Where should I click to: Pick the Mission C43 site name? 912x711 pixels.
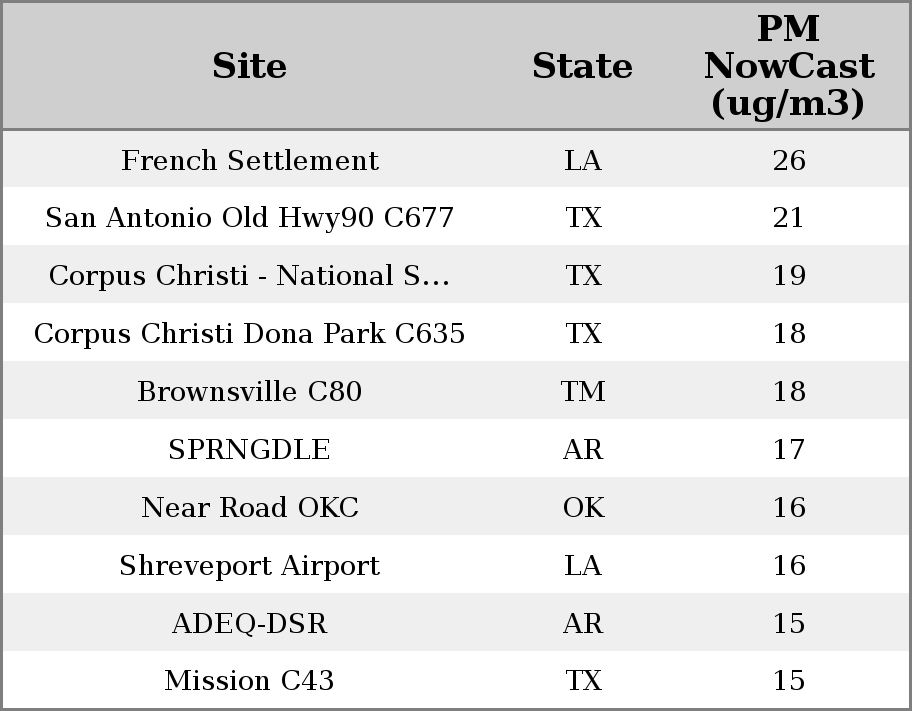click(249, 680)
